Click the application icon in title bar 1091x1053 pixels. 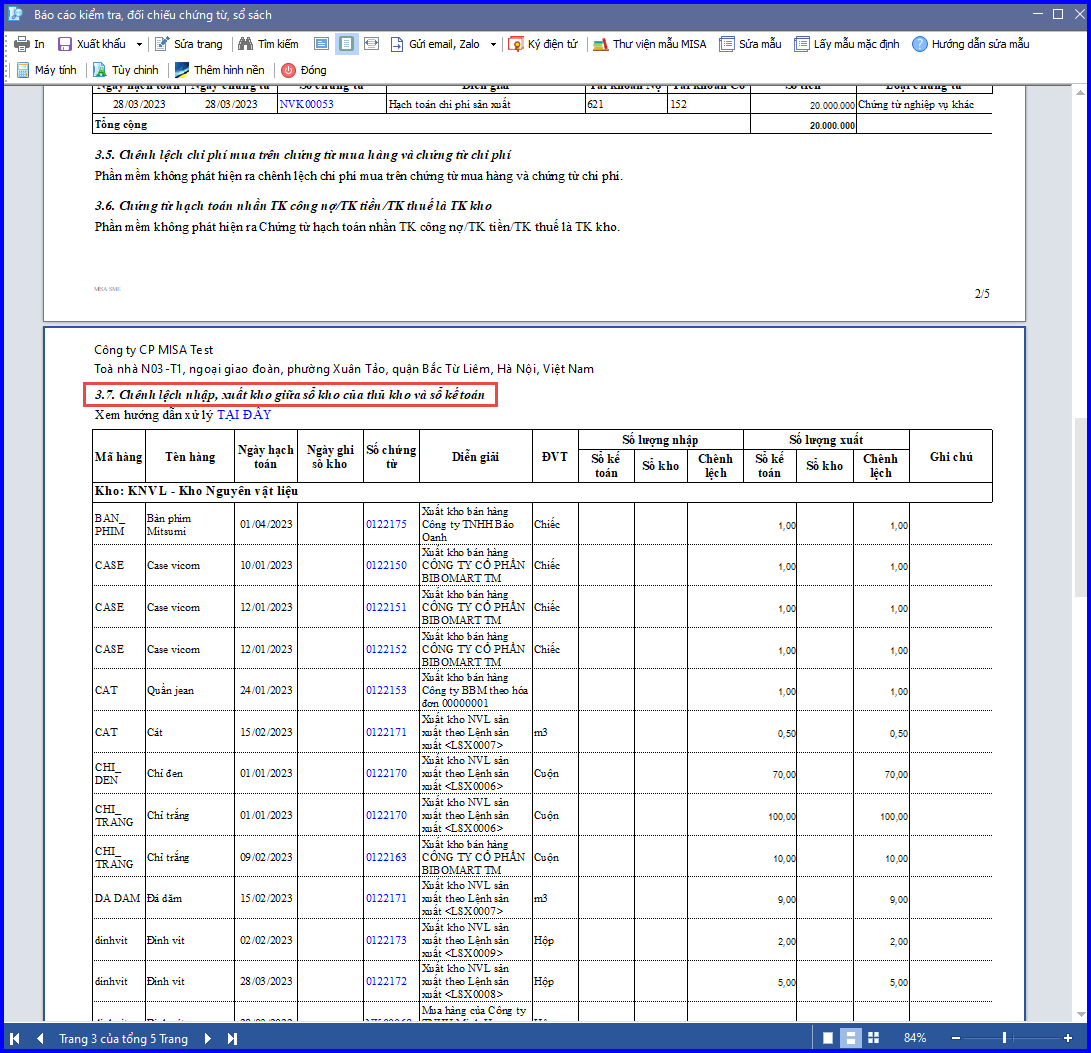click(15, 14)
